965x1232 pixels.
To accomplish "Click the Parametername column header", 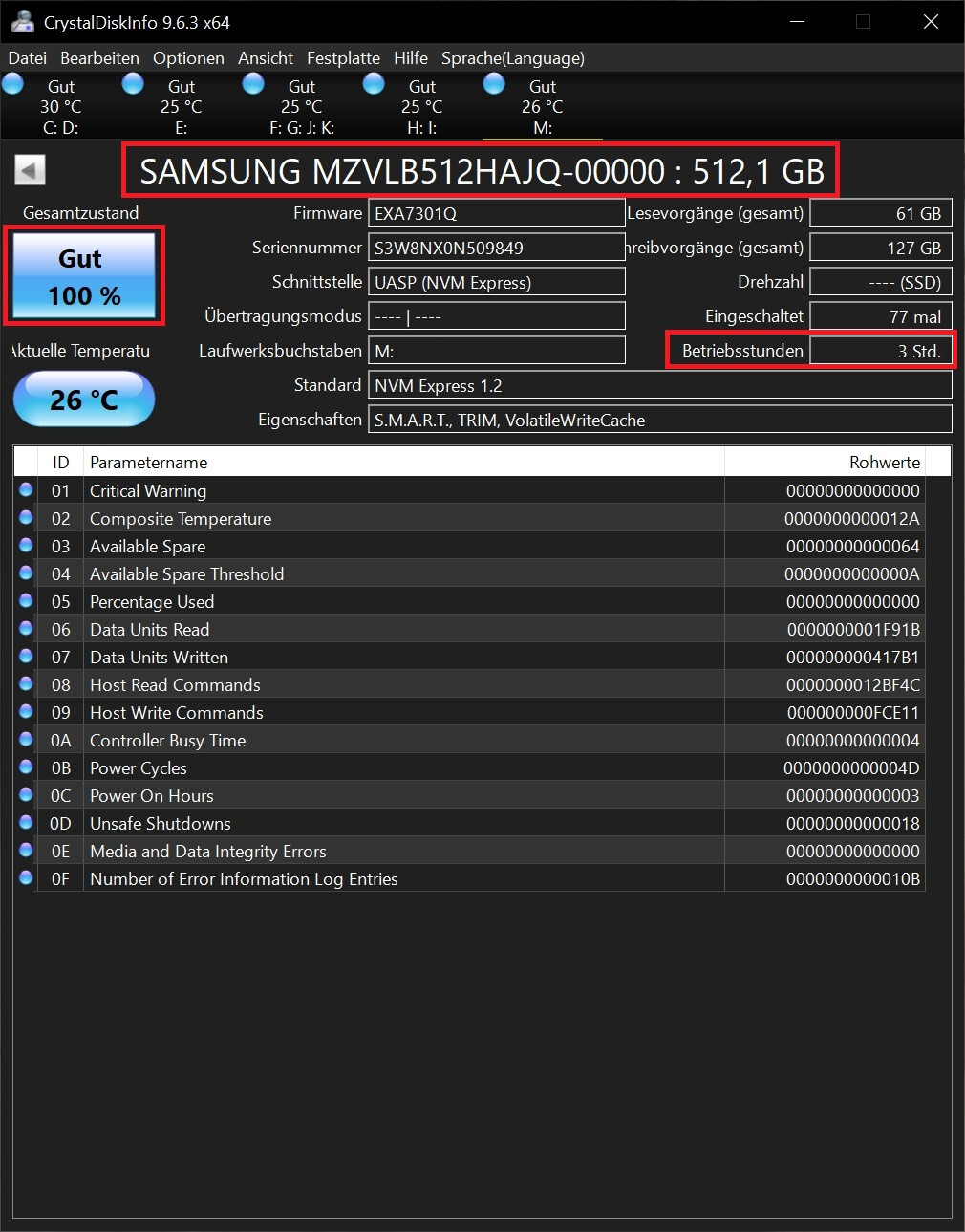I will click(404, 462).
